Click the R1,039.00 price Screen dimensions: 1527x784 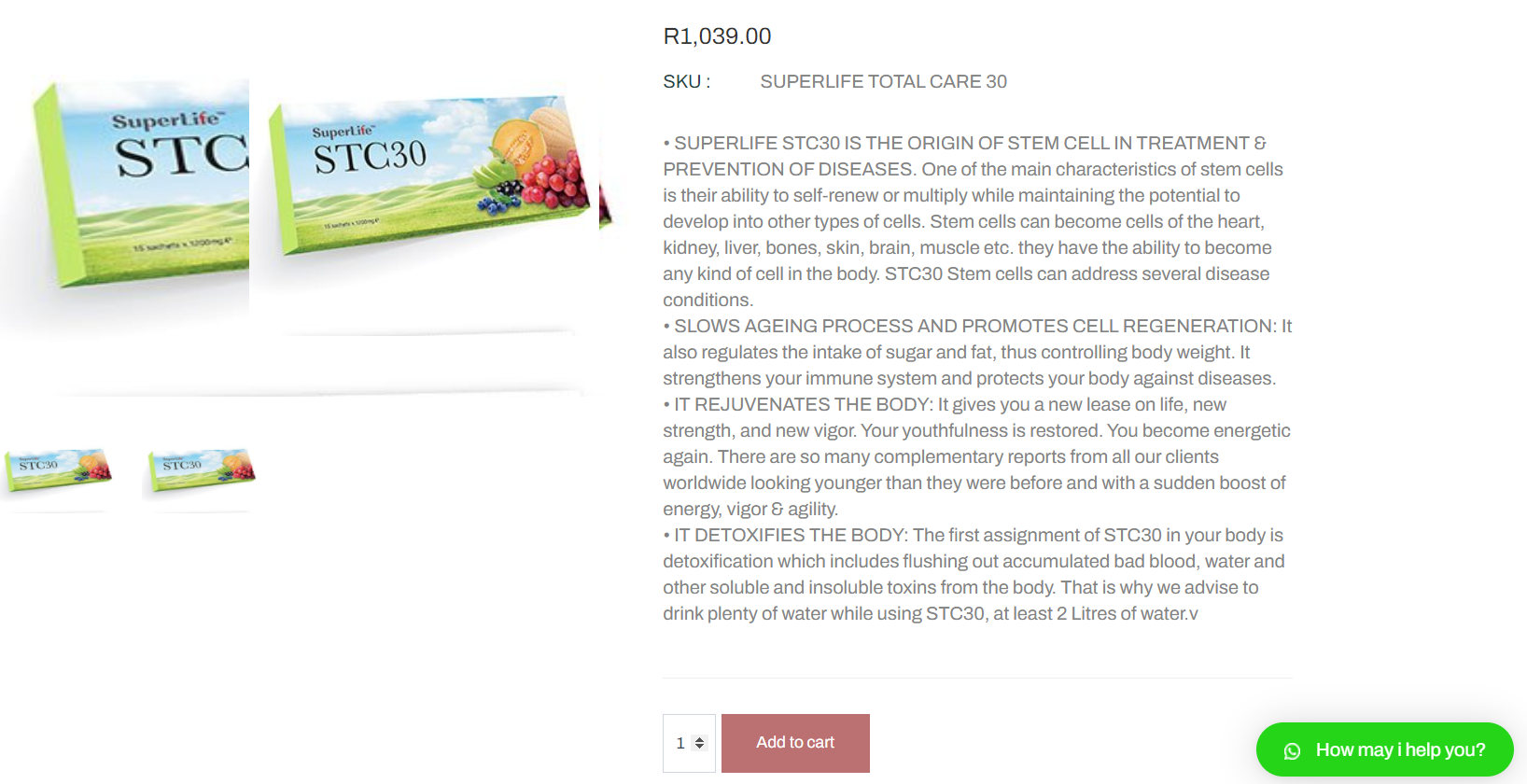(717, 36)
